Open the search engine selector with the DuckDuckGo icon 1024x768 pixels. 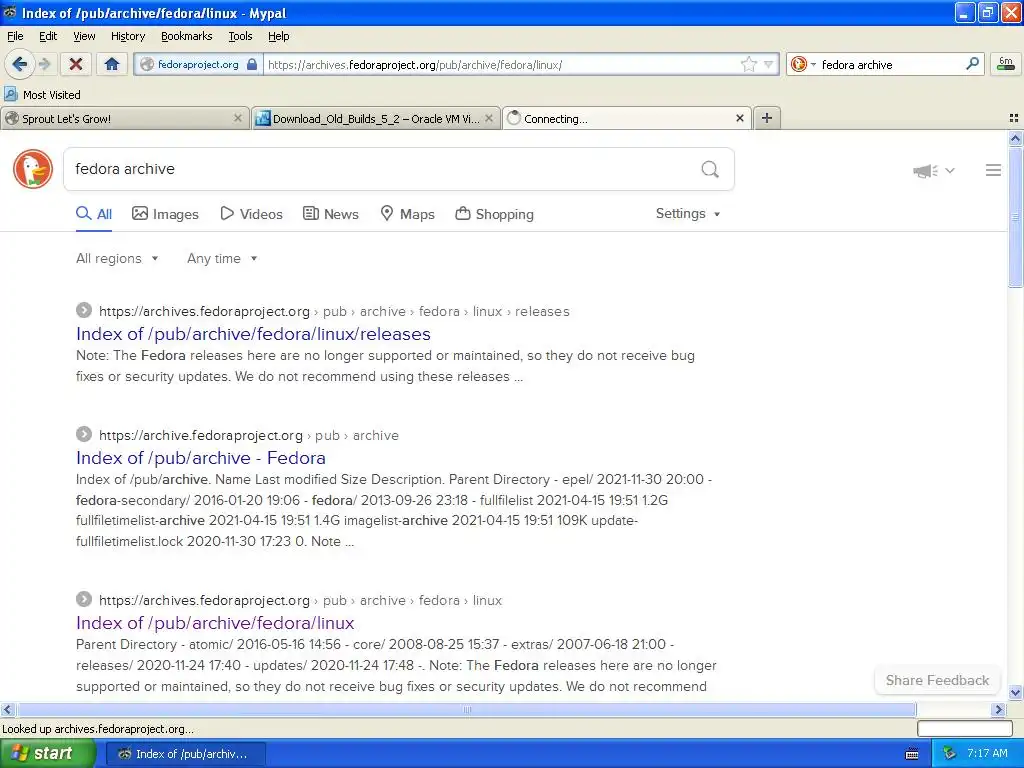click(803, 65)
